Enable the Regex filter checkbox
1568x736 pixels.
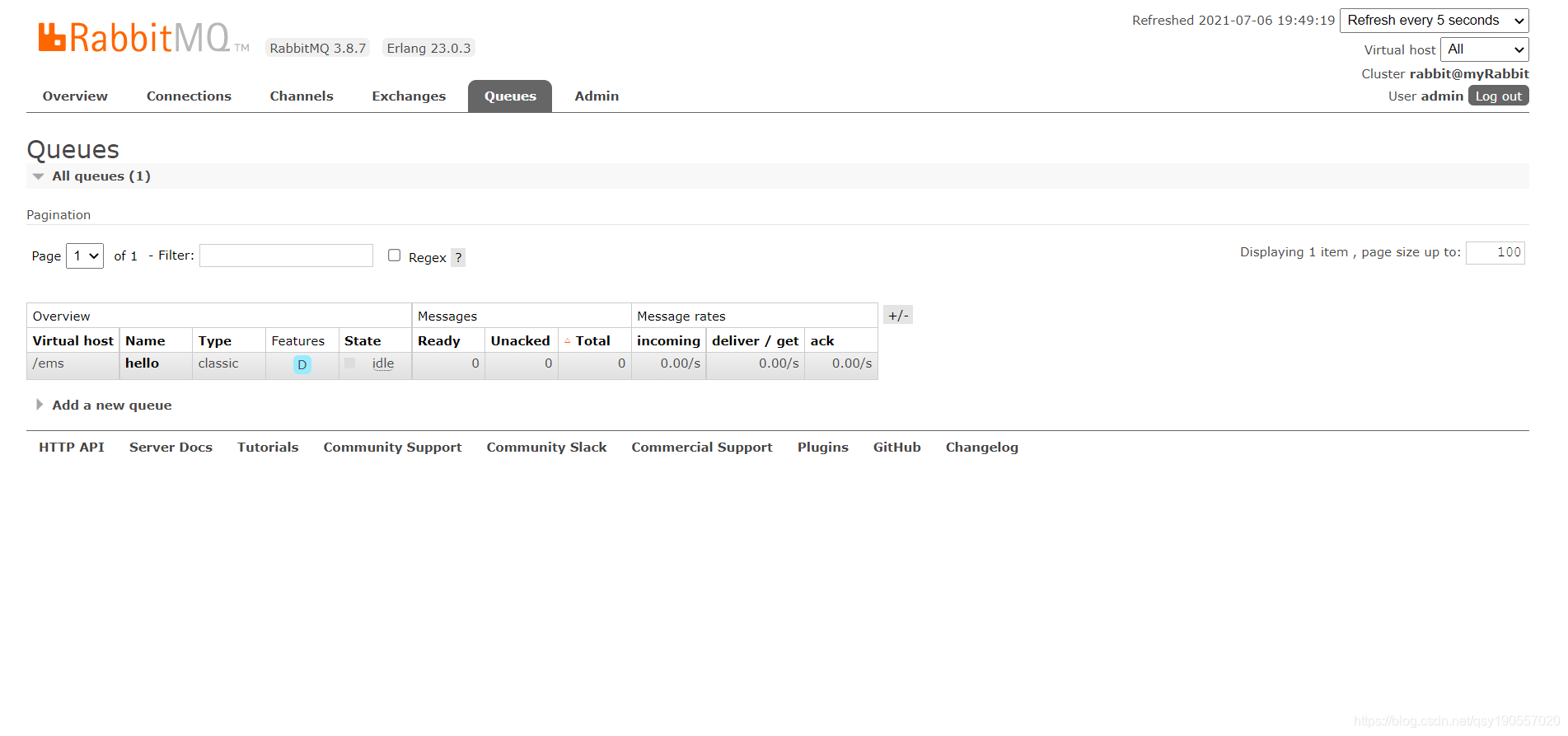coord(395,255)
